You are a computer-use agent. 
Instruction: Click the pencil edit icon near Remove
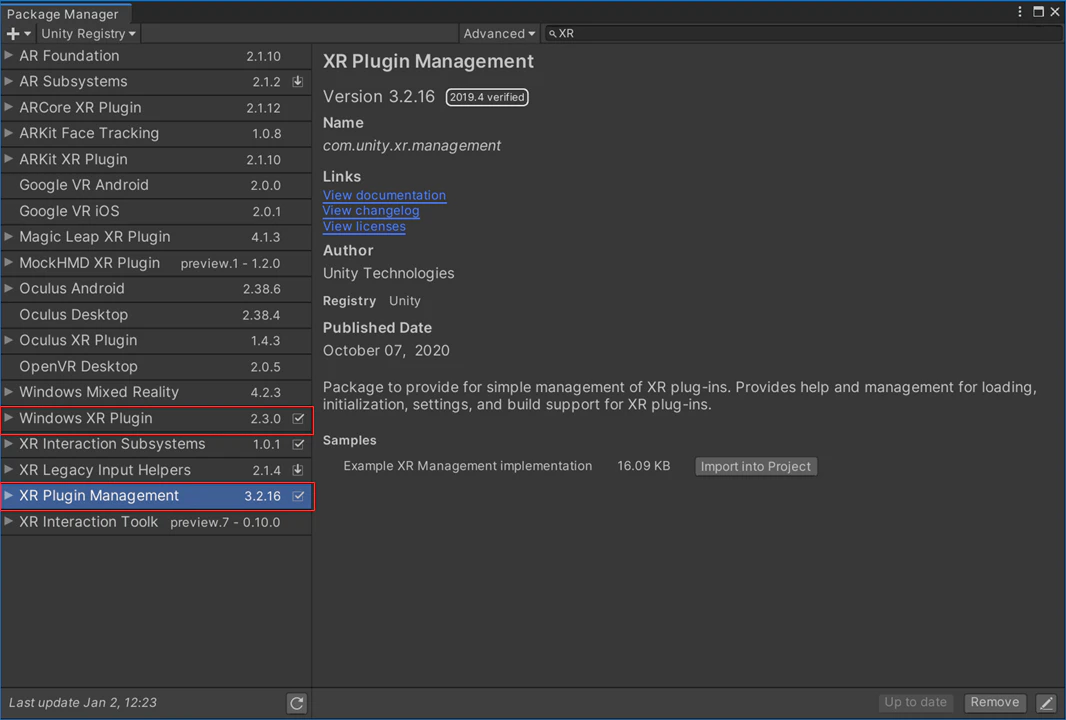[x=1047, y=703]
